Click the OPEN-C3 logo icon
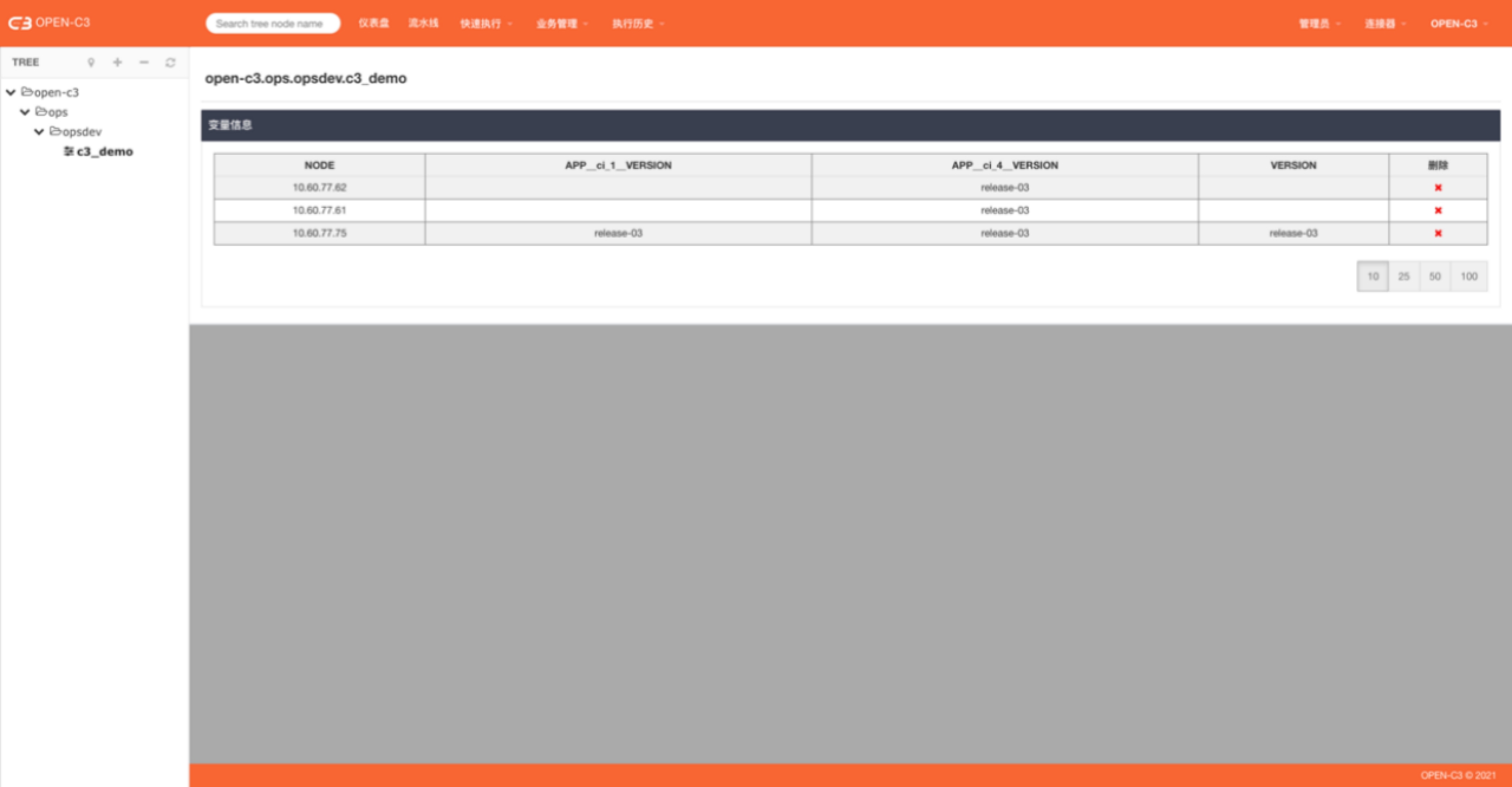Image resolution: width=1512 pixels, height=787 pixels. [x=19, y=23]
